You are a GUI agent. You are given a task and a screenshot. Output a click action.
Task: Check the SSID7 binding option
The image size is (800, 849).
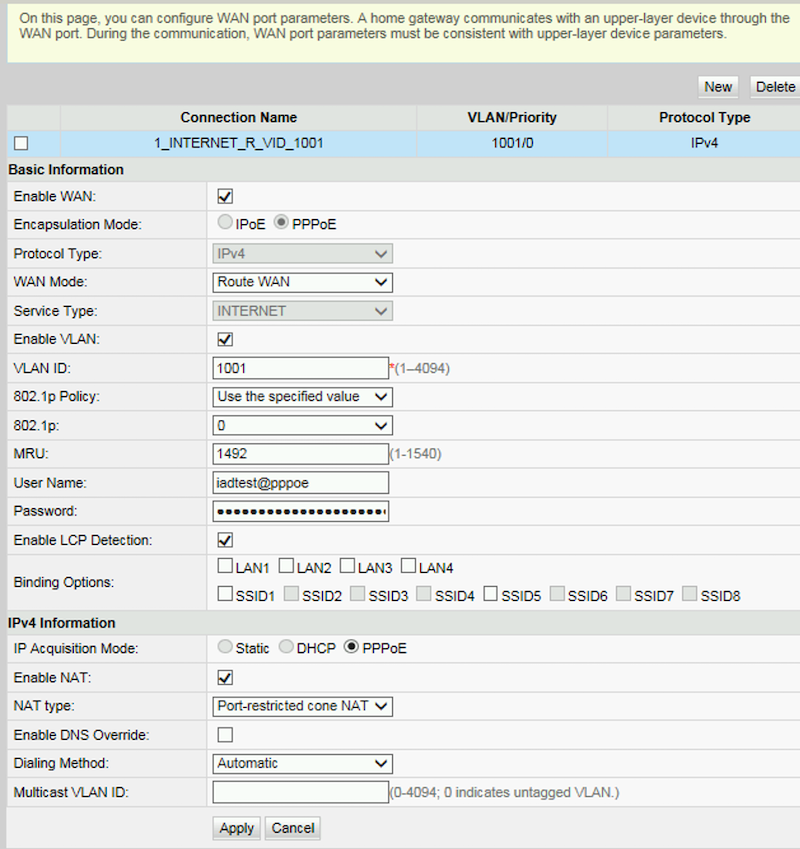coord(624,594)
